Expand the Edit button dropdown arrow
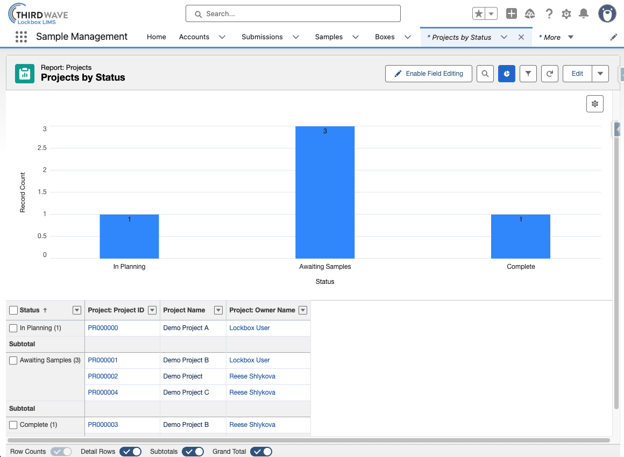 [600, 74]
